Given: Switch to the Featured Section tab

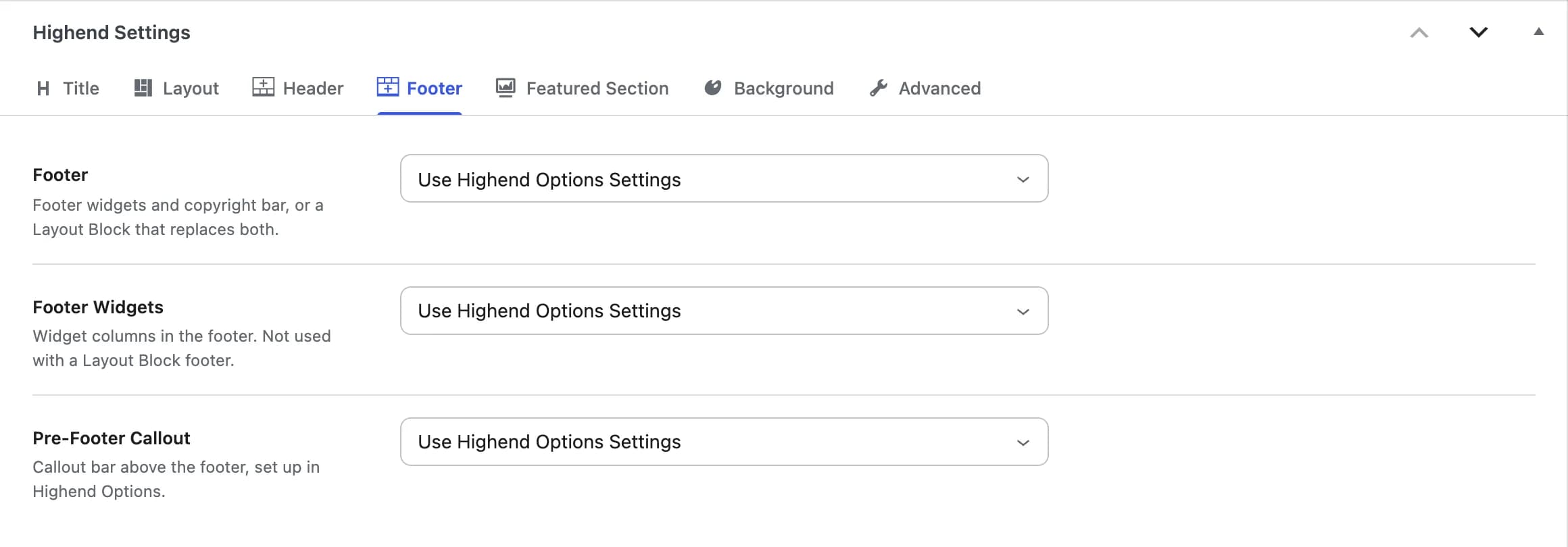Looking at the screenshot, I should [582, 88].
